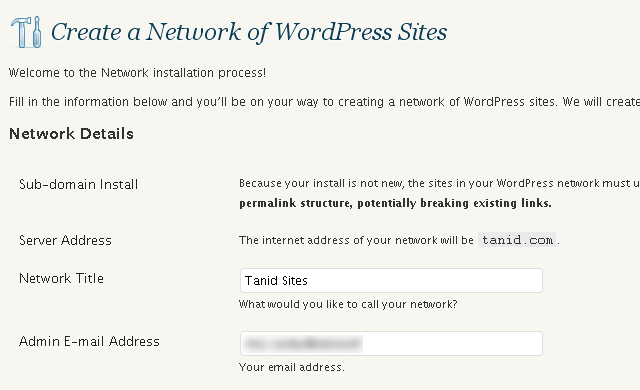Image resolution: width=640 pixels, height=390 pixels.
Task: Click the 'Create a Network of WordPress Sites' heading
Action: [249, 32]
